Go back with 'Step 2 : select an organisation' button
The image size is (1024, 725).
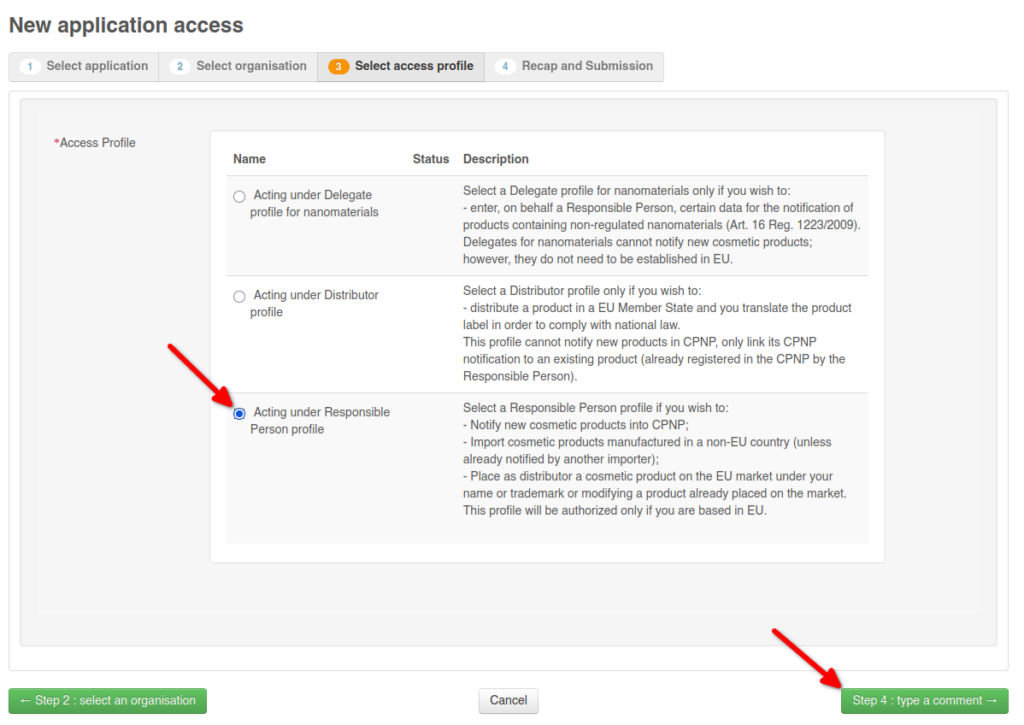pos(108,701)
